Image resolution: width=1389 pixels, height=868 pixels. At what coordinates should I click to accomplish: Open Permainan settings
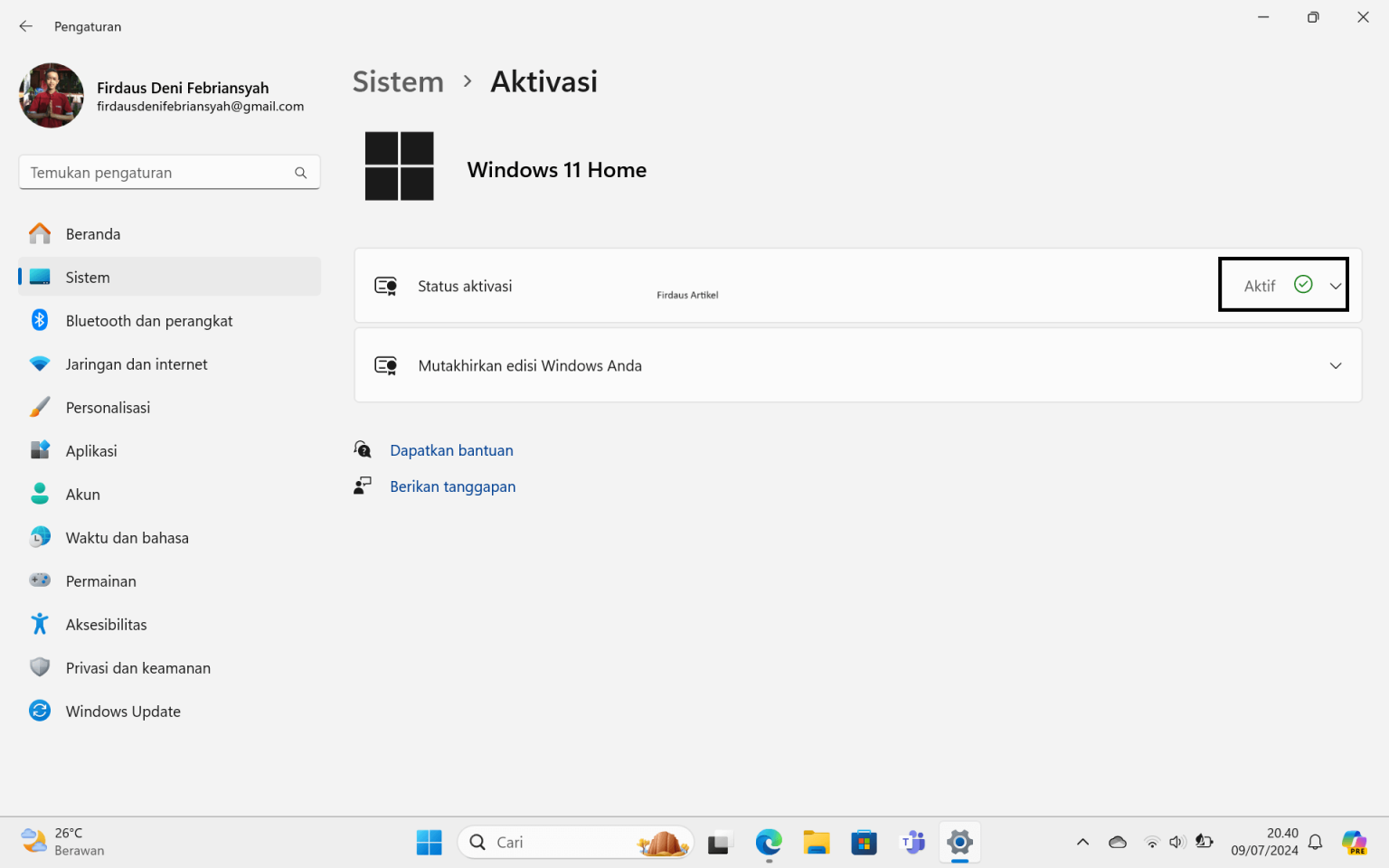click(100, 580)
